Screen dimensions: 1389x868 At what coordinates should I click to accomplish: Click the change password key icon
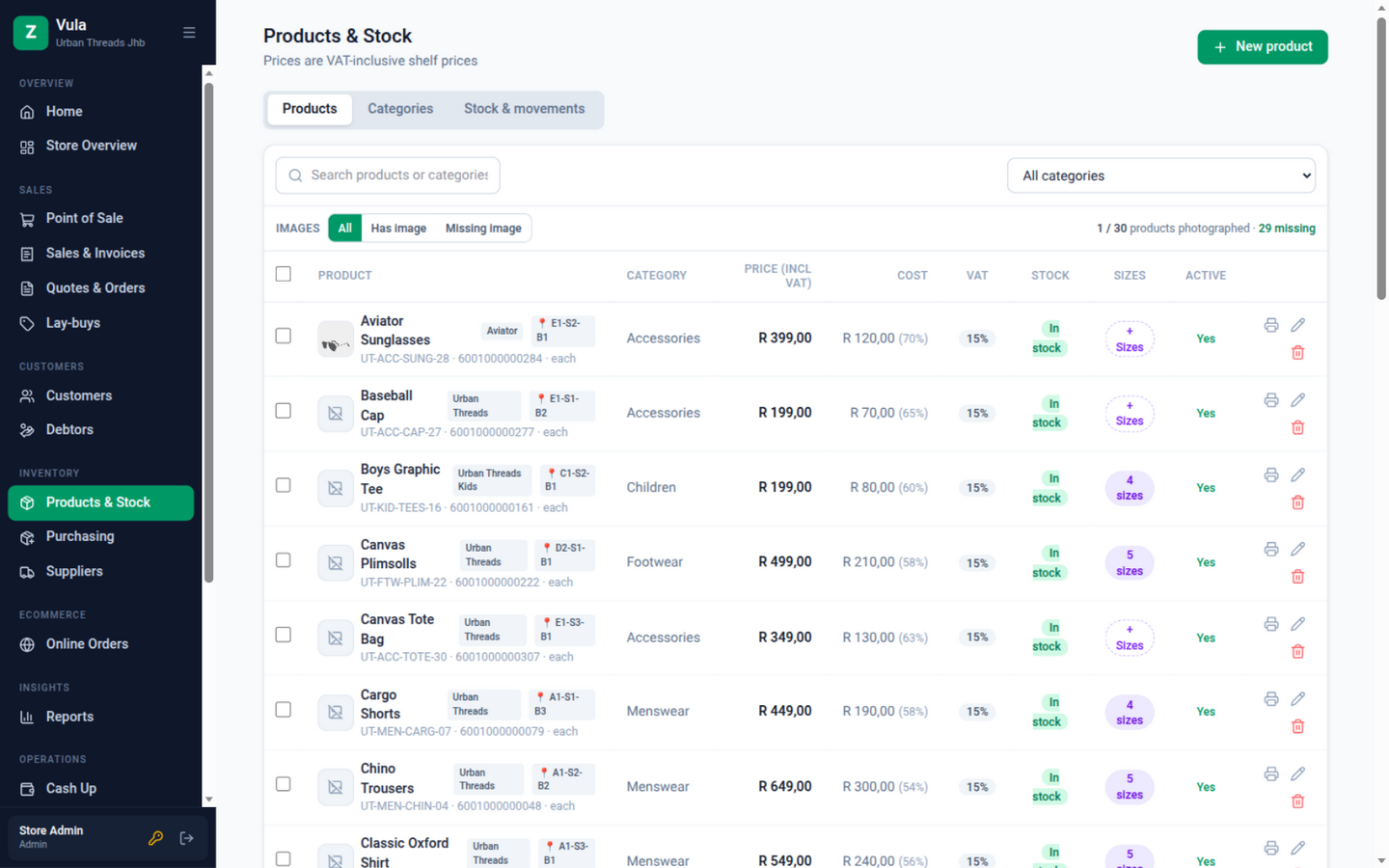(155, 838)
